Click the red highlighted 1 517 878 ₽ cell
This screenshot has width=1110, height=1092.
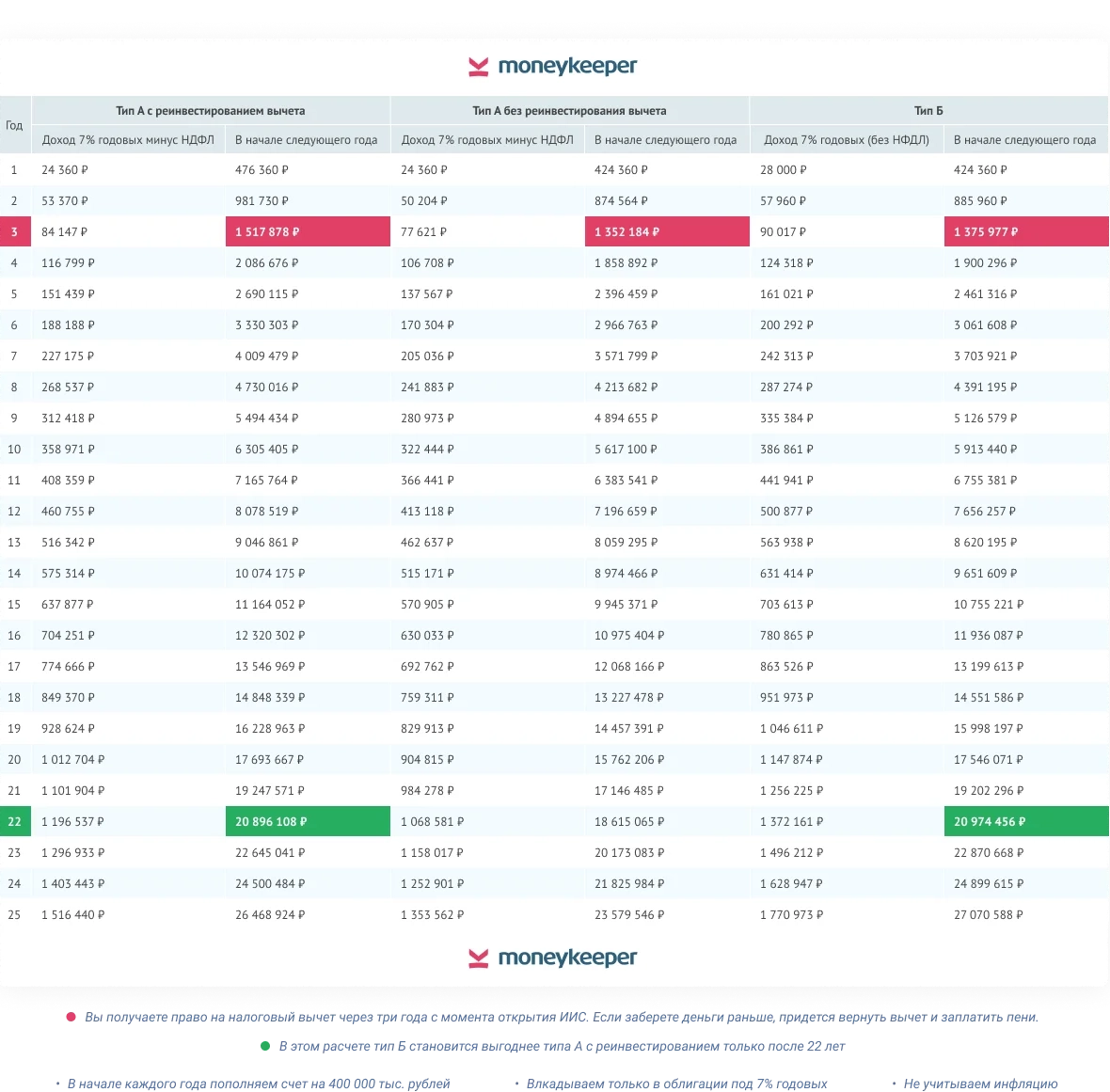pyautogui.click(x=308, y=231)
